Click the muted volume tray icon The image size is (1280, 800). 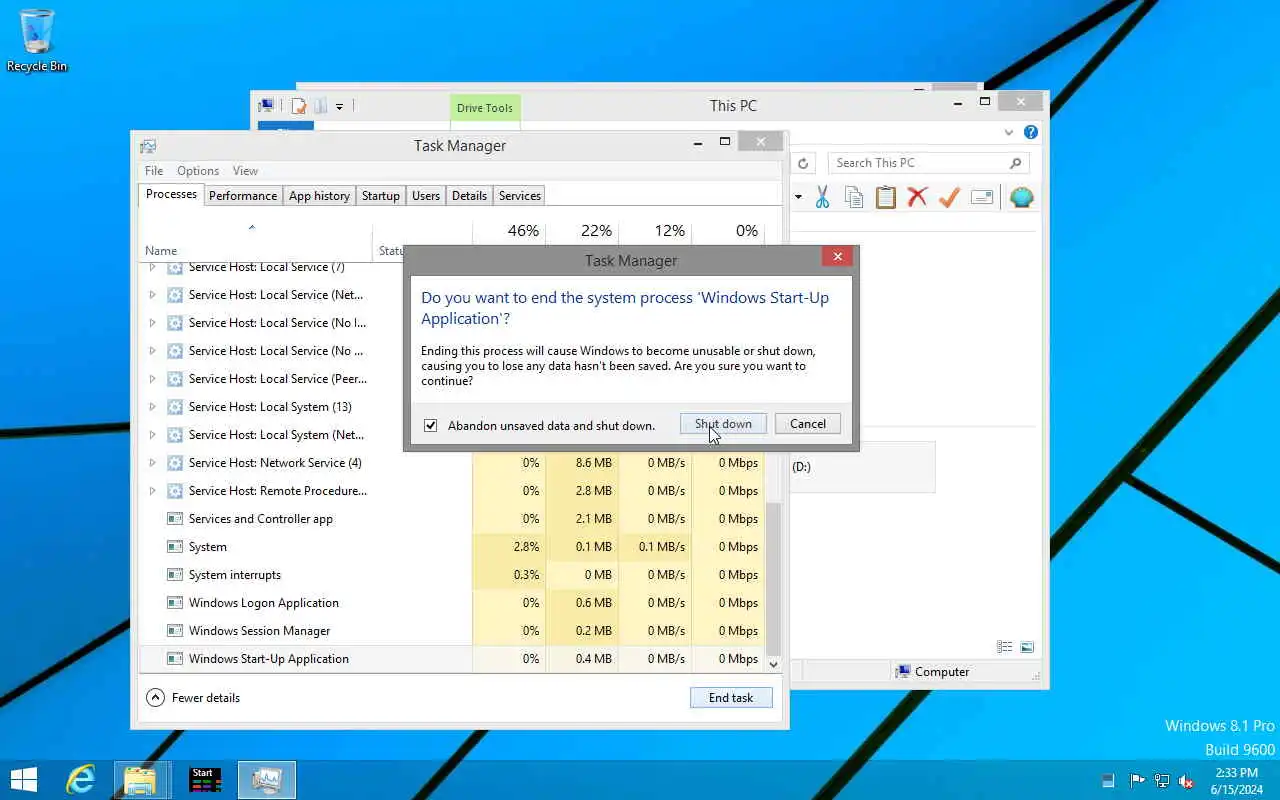point(1186,781)
